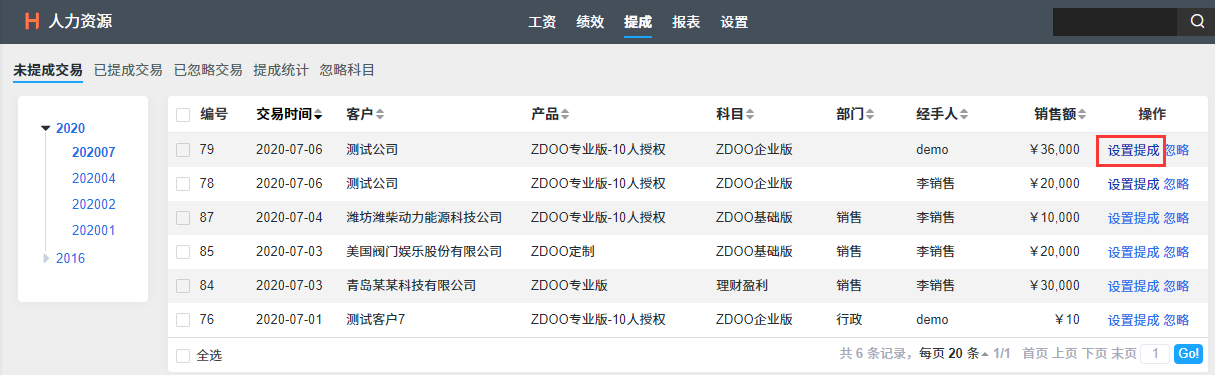
Task: Click the page number input box
Action: click(x=1155, y=354)
